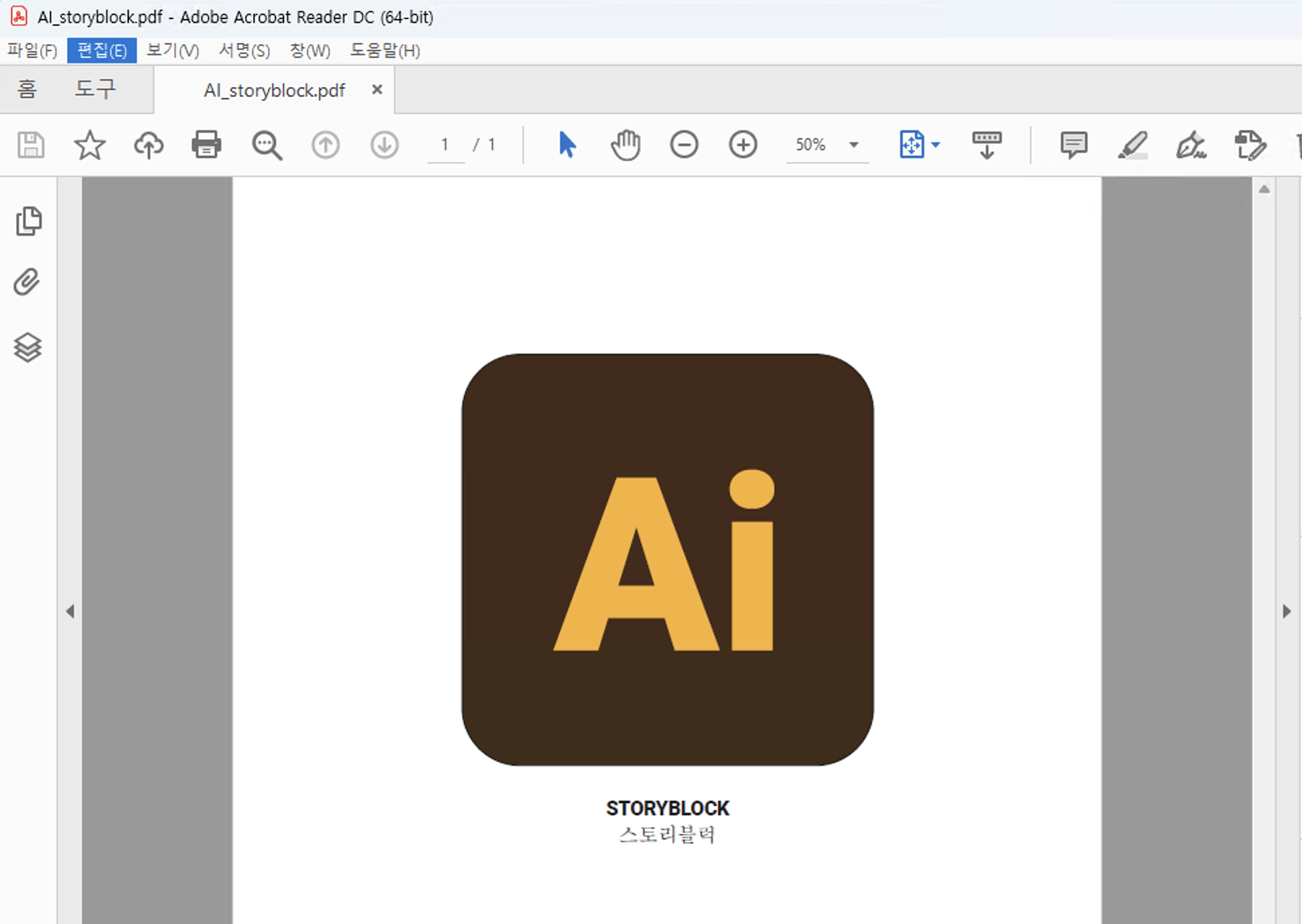The height and width of the screenshot is (924, 1302).
Task: Open the page thumbnails panel
Action: [28, 222]
